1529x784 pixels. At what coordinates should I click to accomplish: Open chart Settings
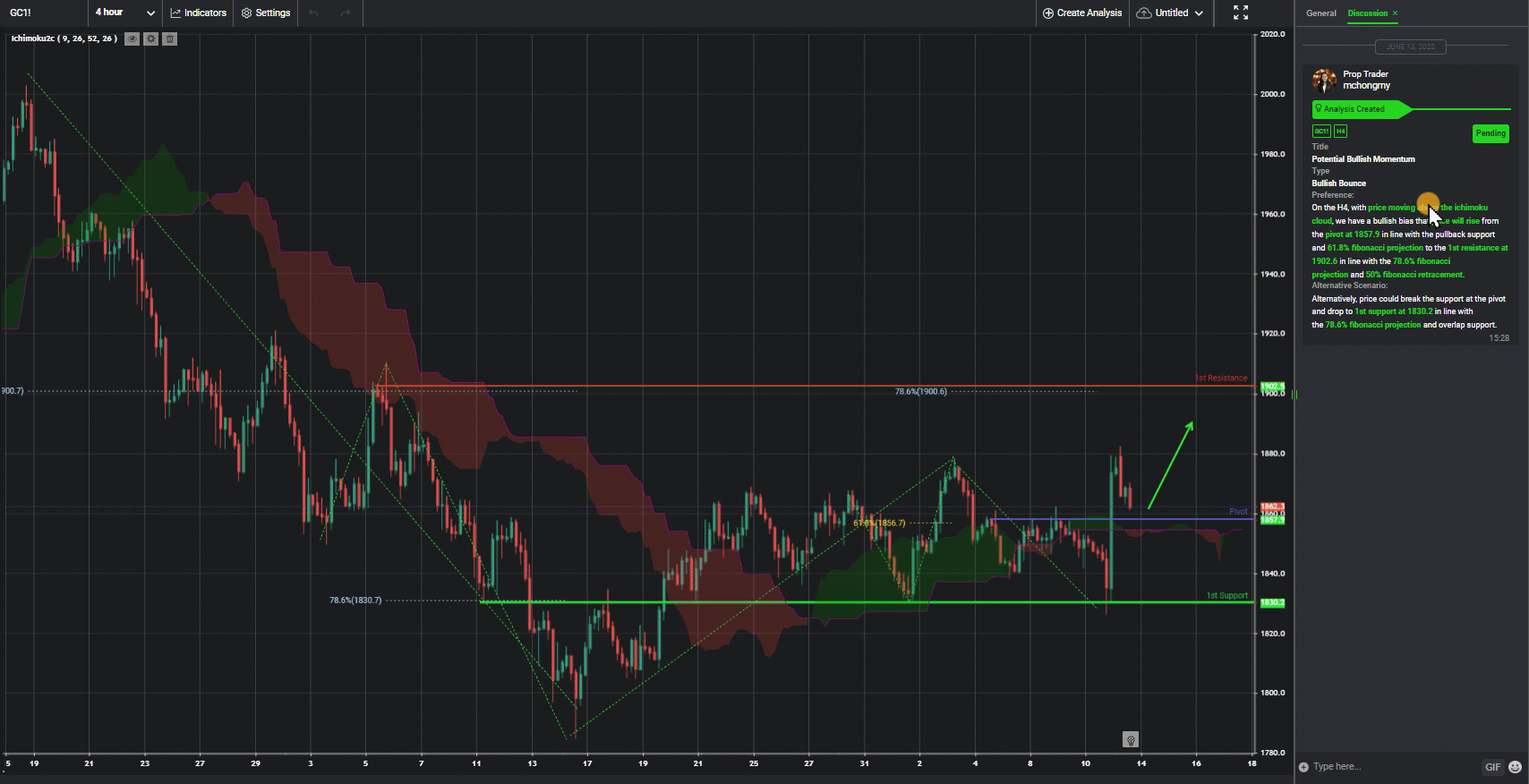pyautogui.click(x=266, y=13)
